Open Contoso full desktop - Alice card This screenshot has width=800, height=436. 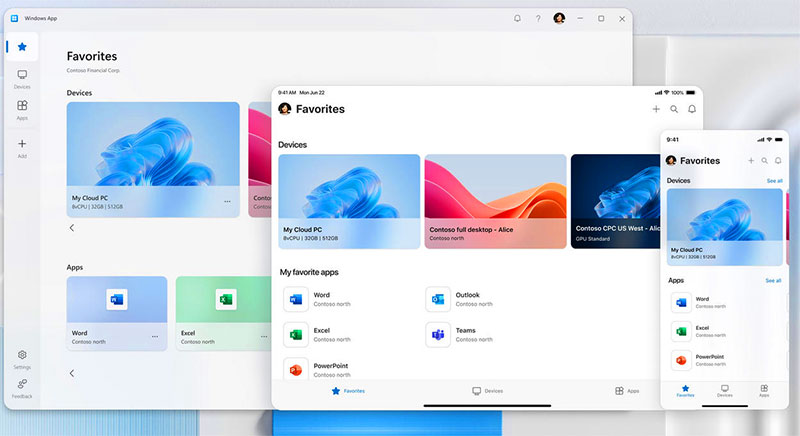click(x=495, y=201)
